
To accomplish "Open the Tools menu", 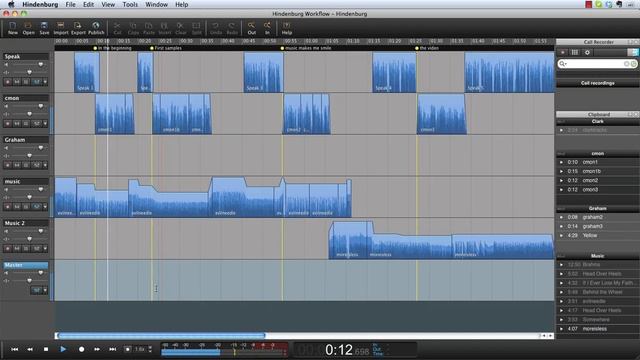I will (130, 4).
